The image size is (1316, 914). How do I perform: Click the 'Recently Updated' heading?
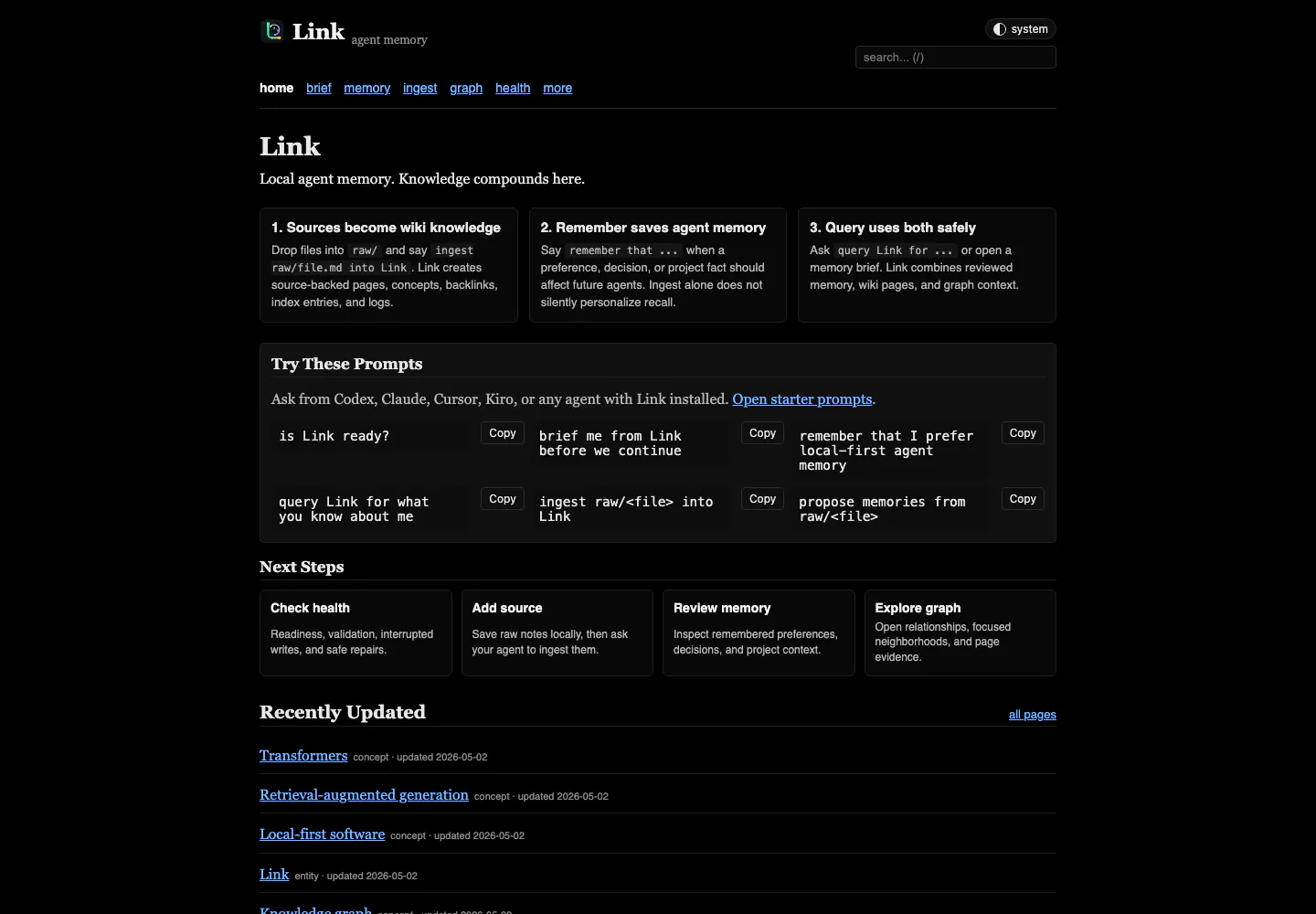tap(343, 712)
